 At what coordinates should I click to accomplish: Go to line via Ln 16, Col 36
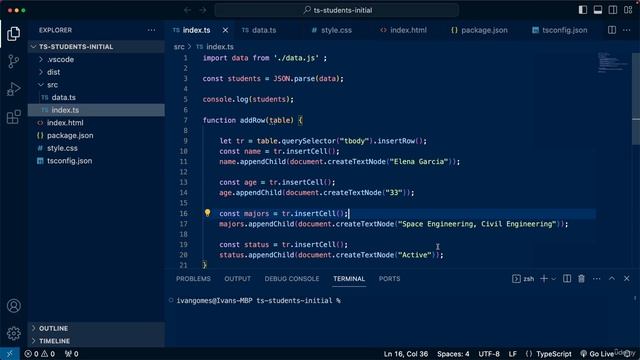(x=406, y=354)
